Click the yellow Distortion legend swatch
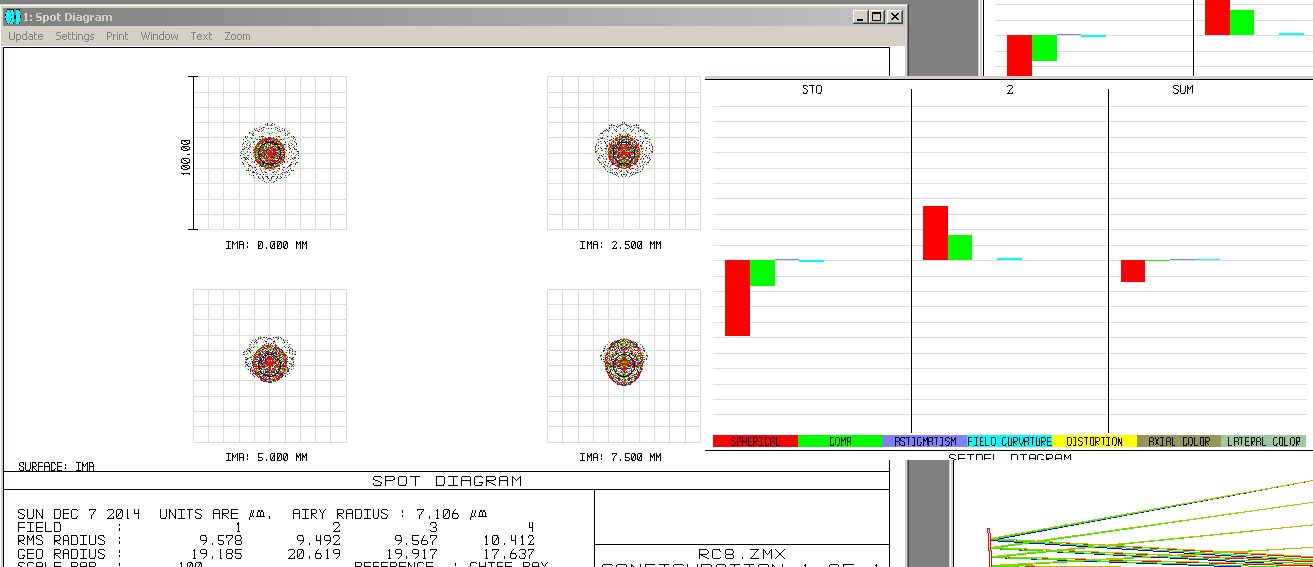The image size is (1313, 567). [x=1094, y=441]
